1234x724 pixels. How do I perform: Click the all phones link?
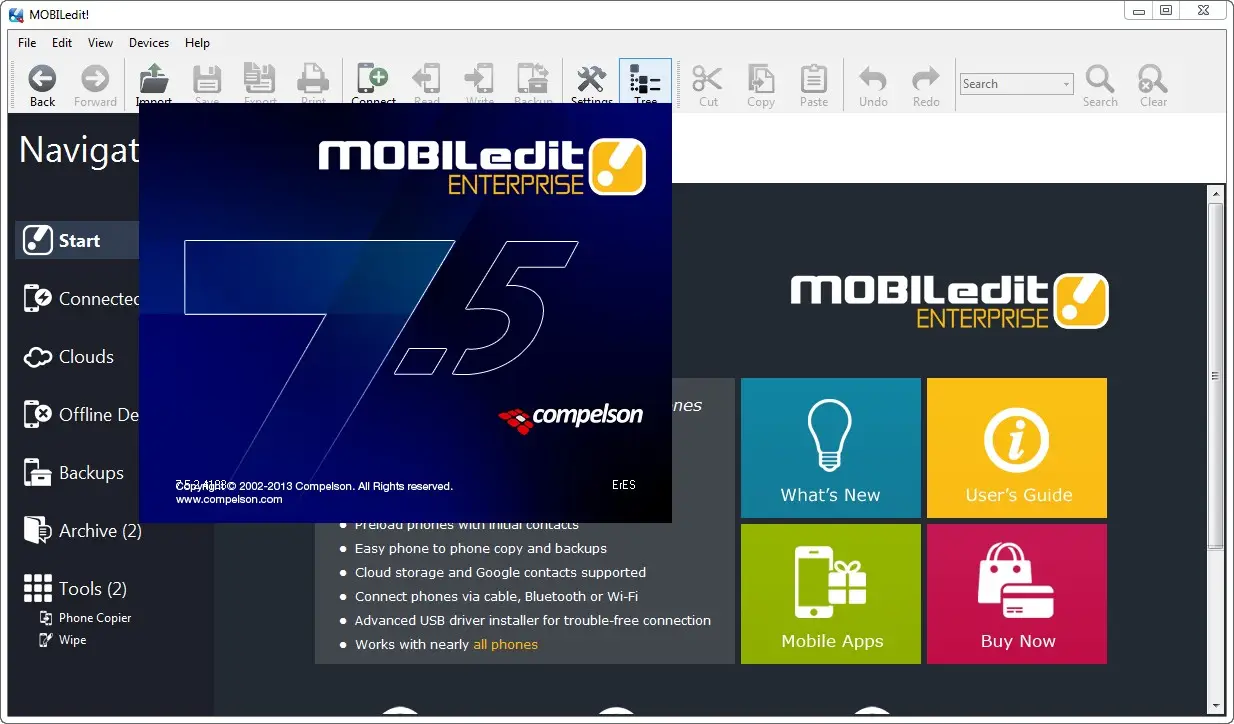[505, 644]
